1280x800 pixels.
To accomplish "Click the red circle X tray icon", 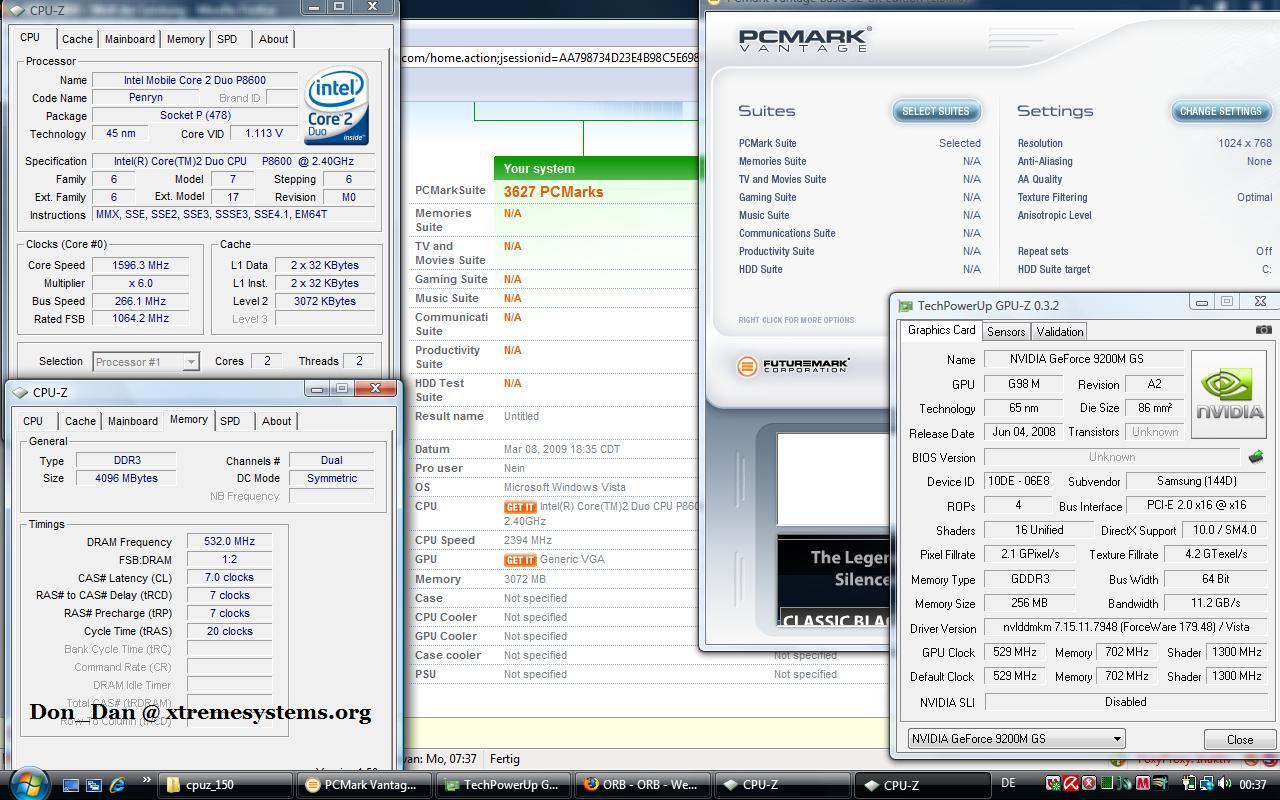I will tap(1089, 784).
